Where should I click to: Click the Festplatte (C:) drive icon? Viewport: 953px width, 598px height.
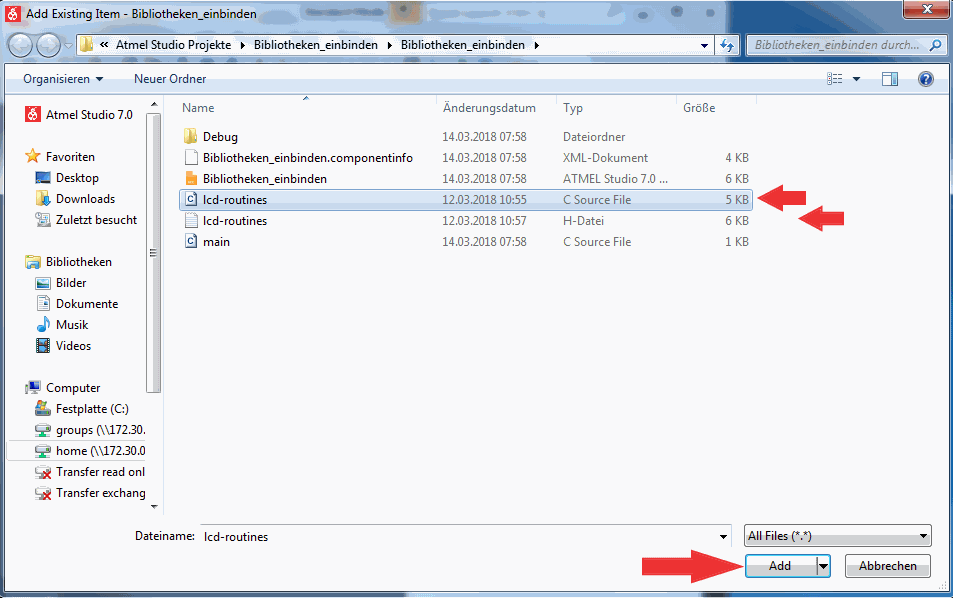tap(43, 409)
